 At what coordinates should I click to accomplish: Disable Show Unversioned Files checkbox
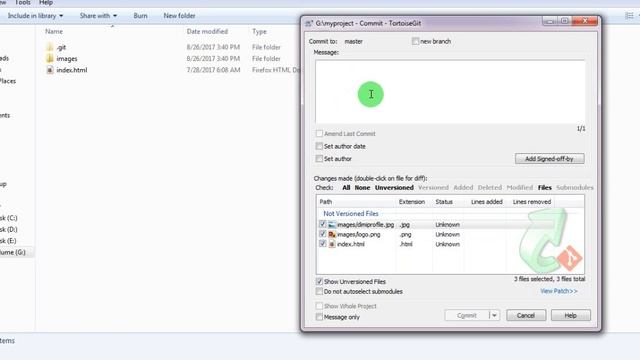click(319, 282)
